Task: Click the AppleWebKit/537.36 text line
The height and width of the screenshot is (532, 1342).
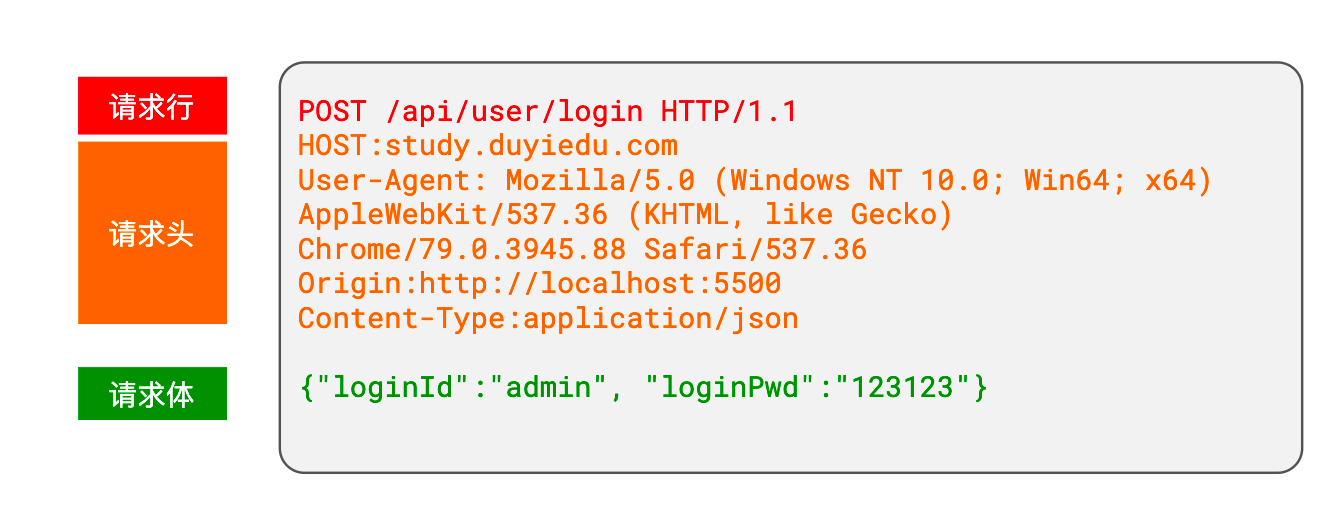Action: click(x=626, y=215)
